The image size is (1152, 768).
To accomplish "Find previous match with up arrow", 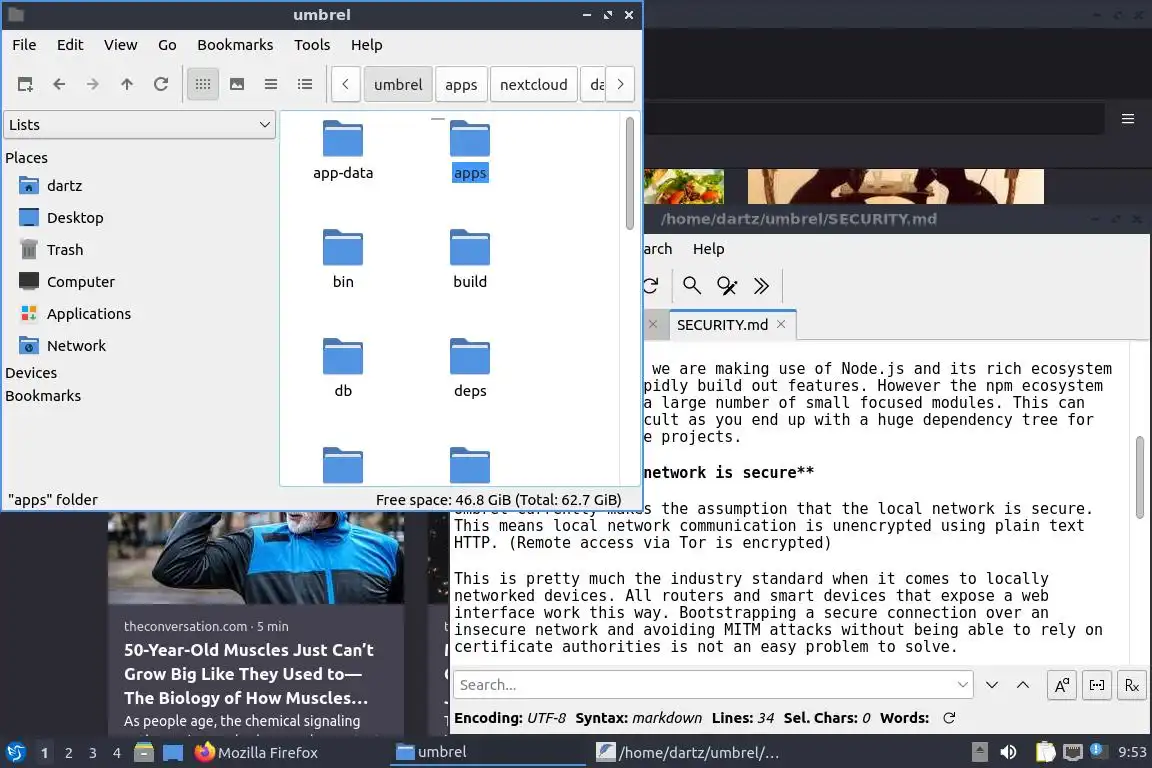I will (x=1023, y=685).
